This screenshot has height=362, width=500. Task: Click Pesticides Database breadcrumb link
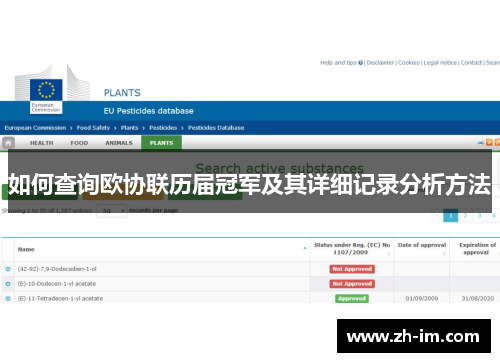(x=216, y=128)
